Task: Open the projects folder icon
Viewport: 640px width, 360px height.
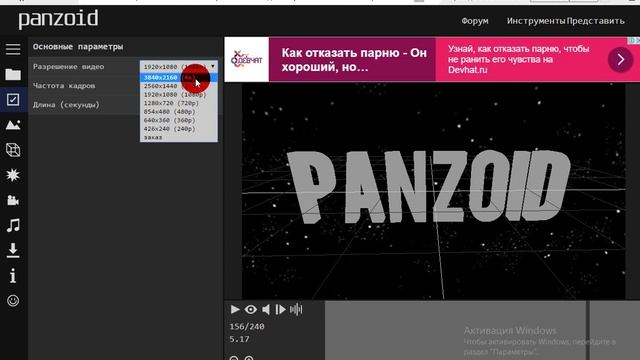Action: click(13, 74)
